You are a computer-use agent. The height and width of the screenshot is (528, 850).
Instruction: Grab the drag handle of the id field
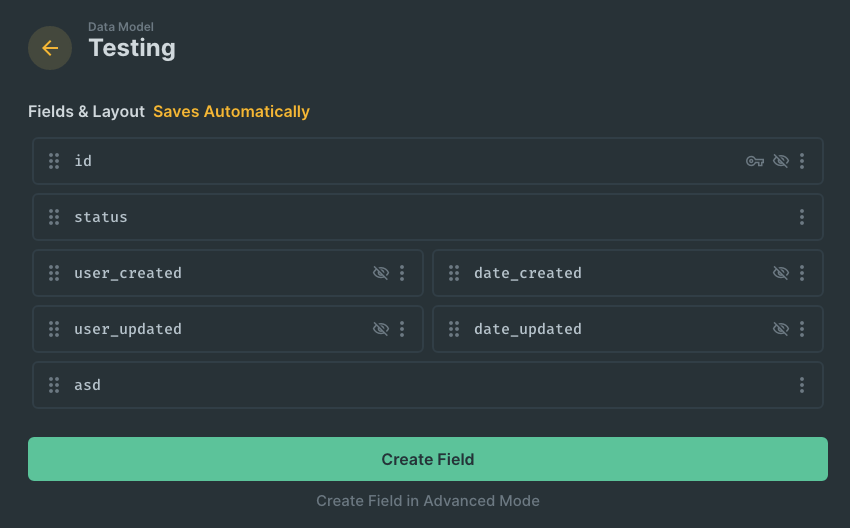pyautogui.click(x=54, y=161)
